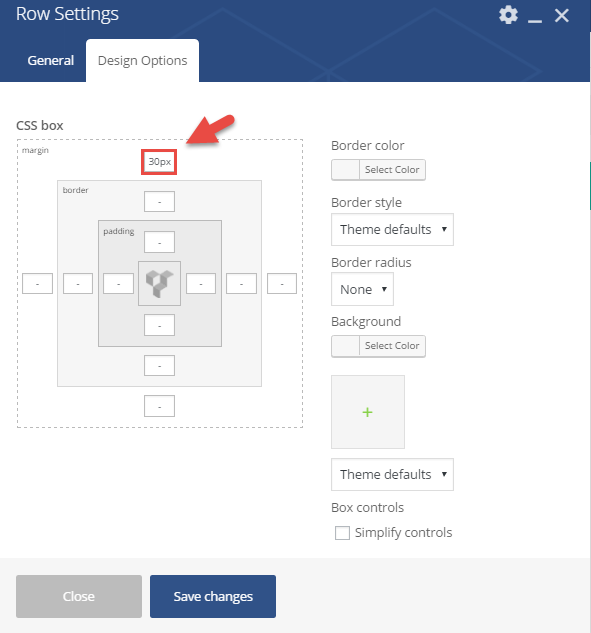The height and width of the screenshot is (633, 591).
Task: Click the grey Close button
Action: [x=79, y=596]
